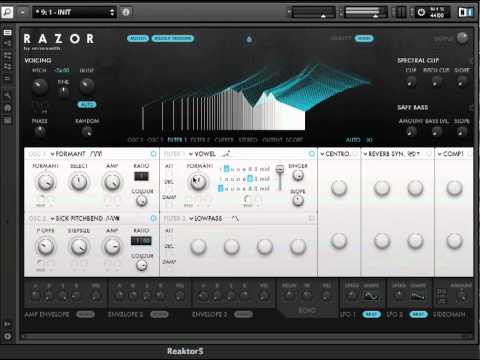The height and width of the screenshot is (360, 480).
Task: Click the OSC 1 Select knob
Action: [x=79, y=182]
